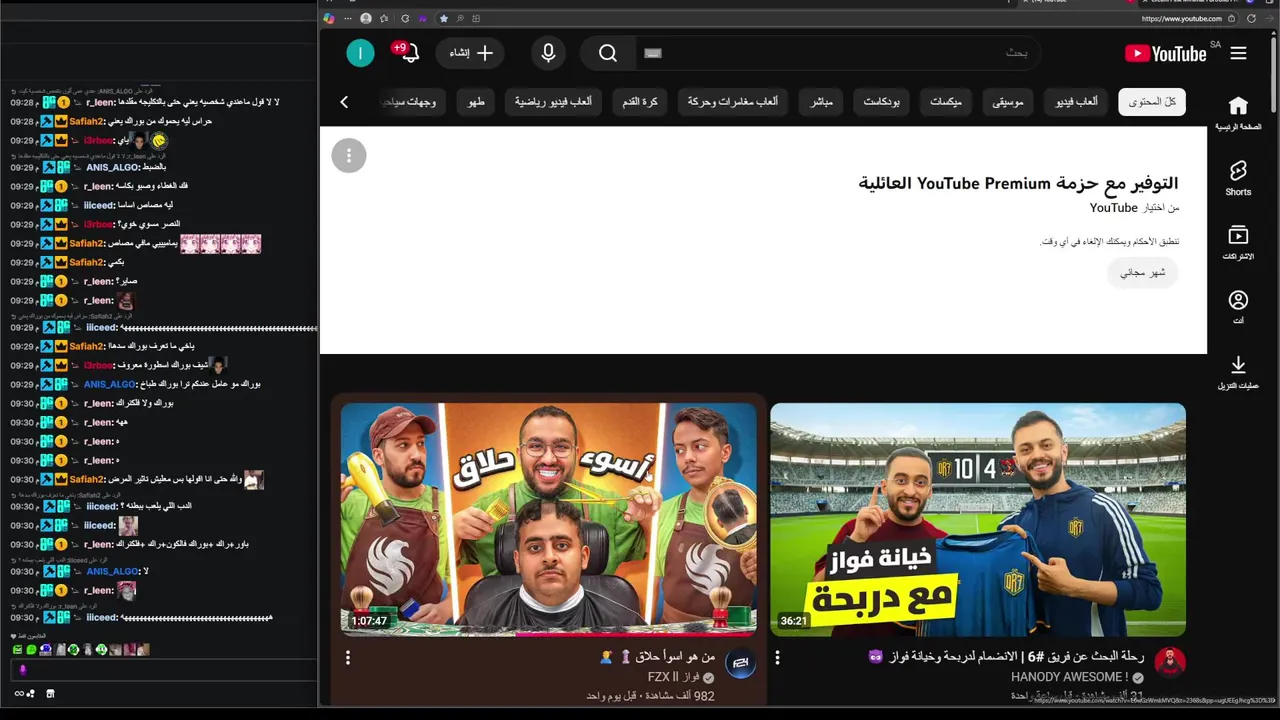The width and height of the screenshot is (1280, 720).
Task: Go to Home in the YouTube sidebar
Action: [1238, 113]
